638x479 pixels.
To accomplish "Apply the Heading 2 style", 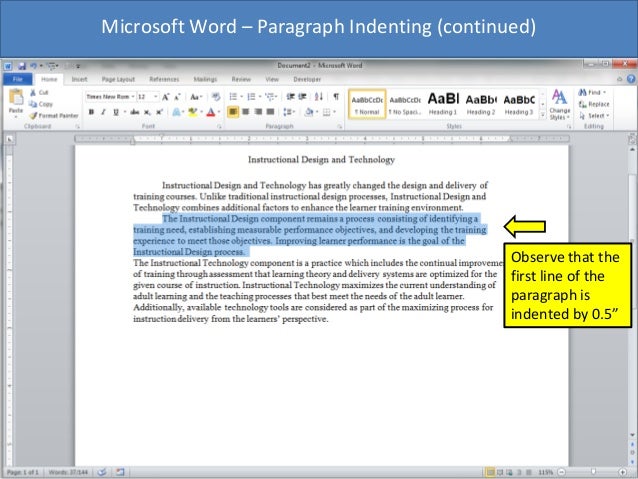I will pos(481,104).
